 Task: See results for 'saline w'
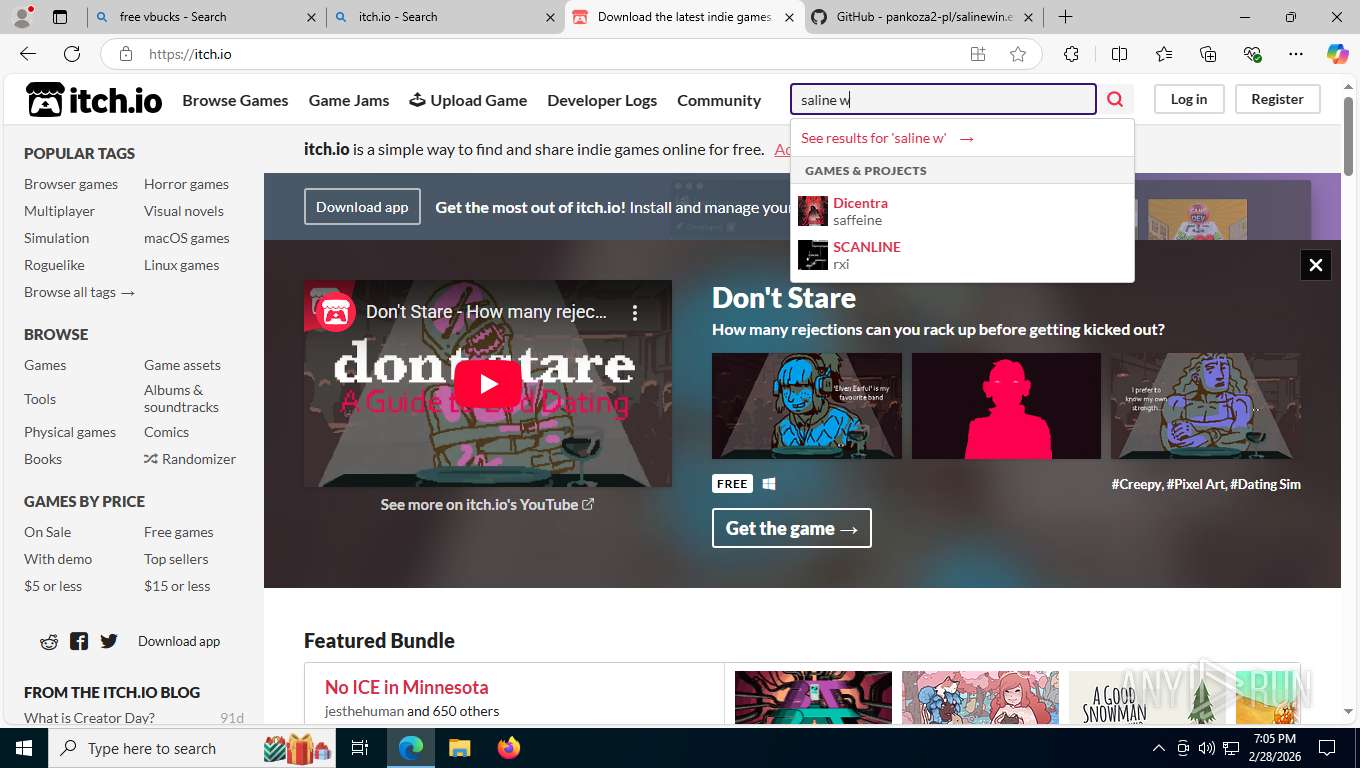(887, 138)
